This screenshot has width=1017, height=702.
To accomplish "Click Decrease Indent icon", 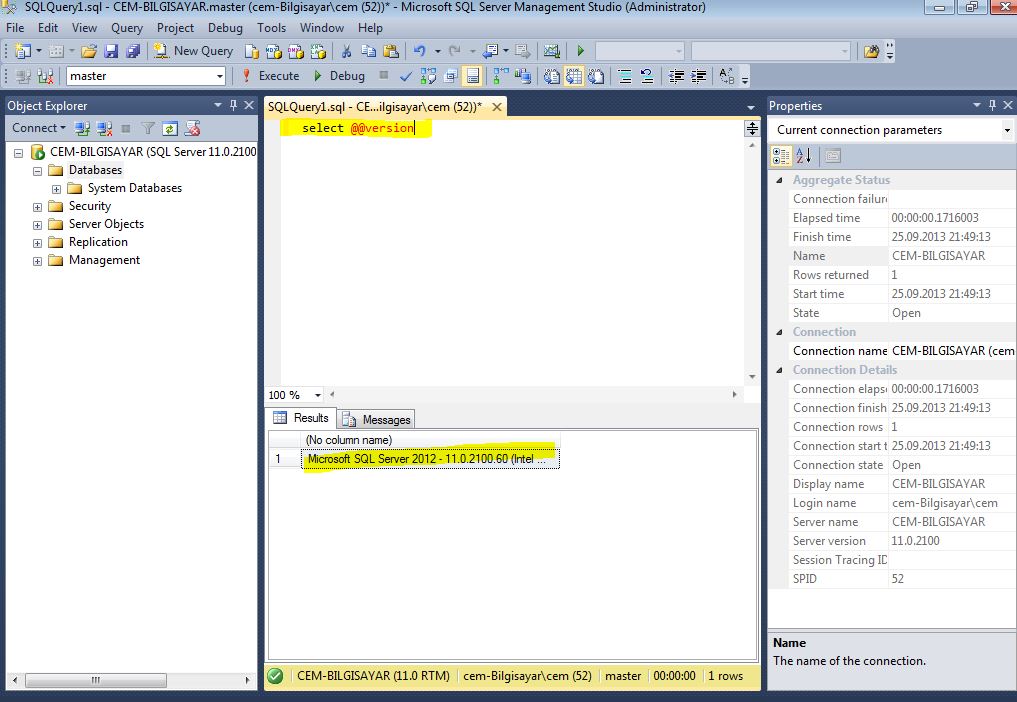I will 676,77.
